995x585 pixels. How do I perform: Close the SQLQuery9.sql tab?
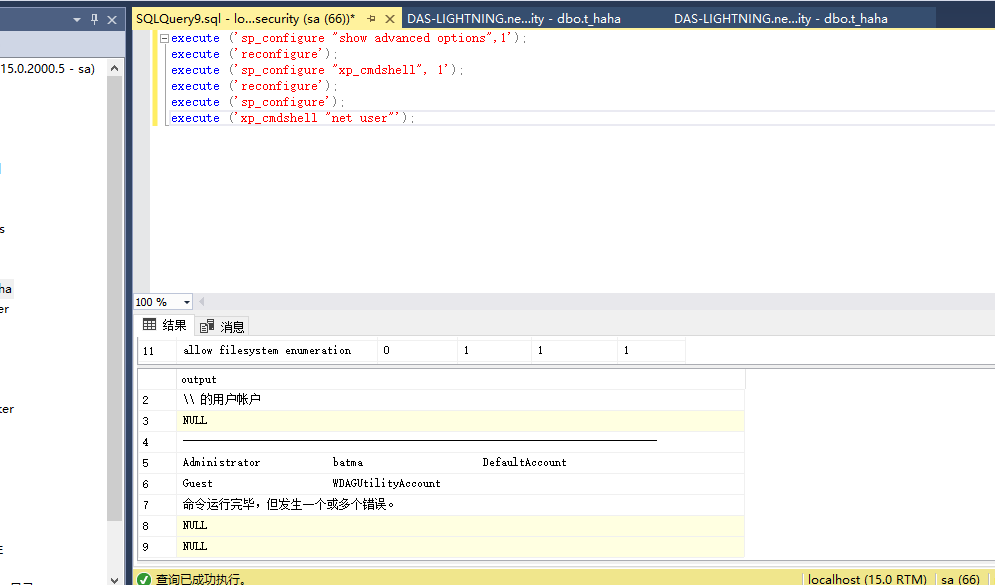point(390,19)
